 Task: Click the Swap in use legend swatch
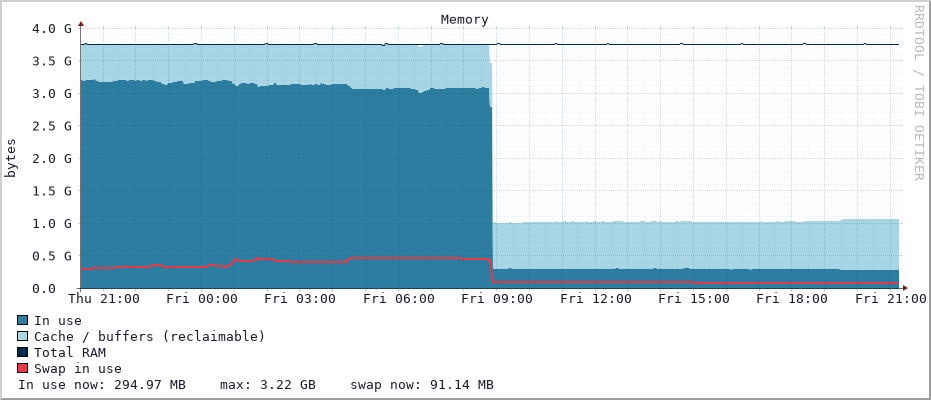coord(23,369)
